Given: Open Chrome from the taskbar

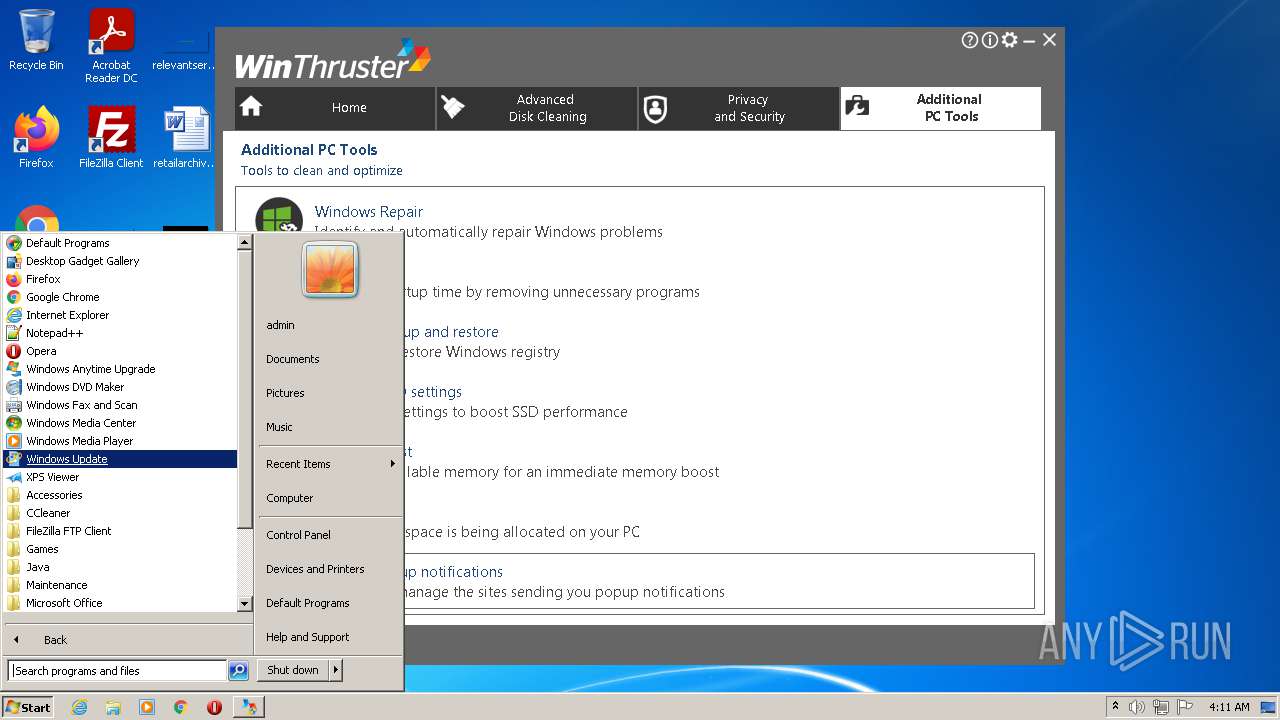Looking at the screenshot, I should [181, 707].
